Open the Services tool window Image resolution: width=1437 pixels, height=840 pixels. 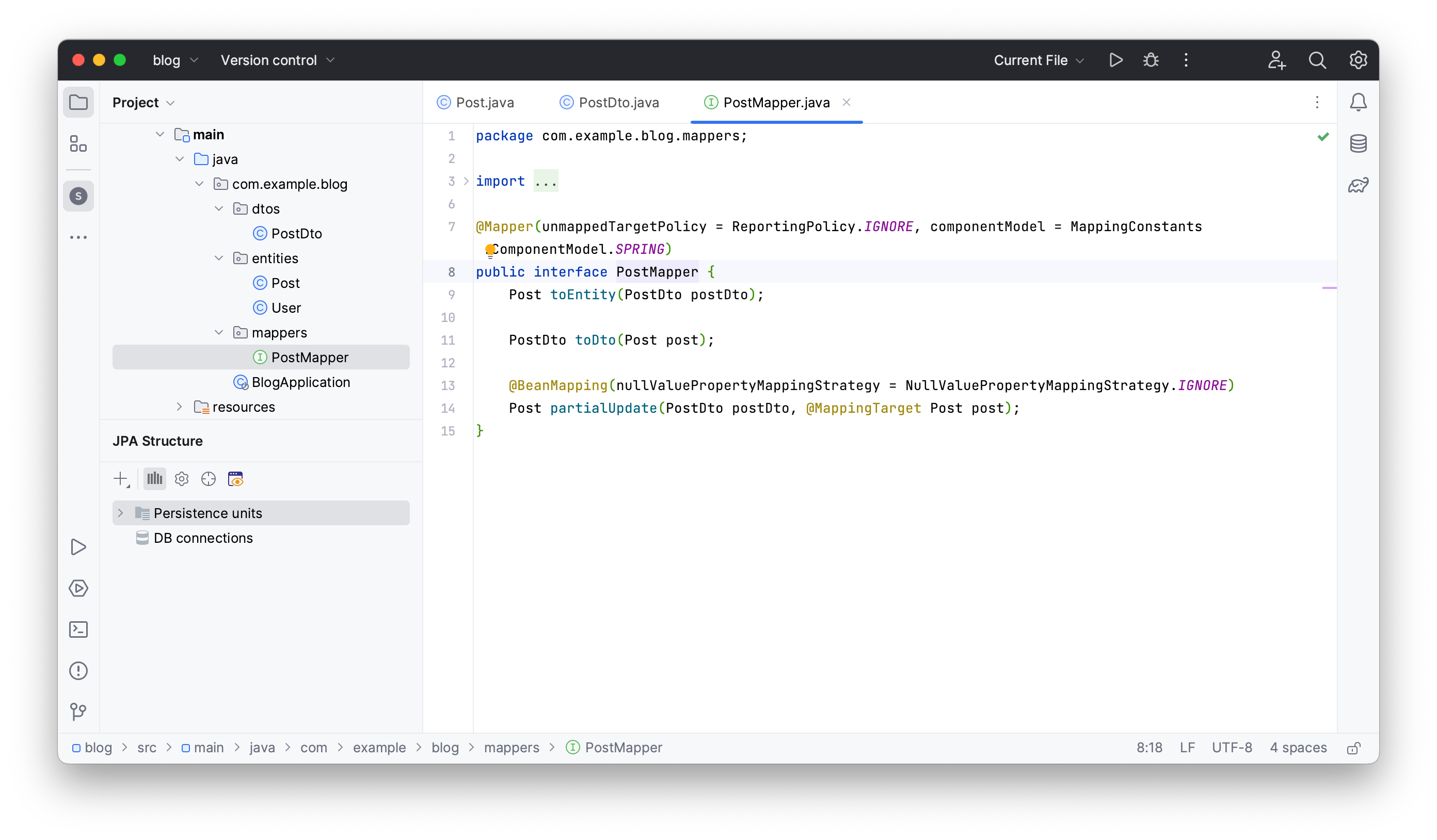tap(78, 589)
